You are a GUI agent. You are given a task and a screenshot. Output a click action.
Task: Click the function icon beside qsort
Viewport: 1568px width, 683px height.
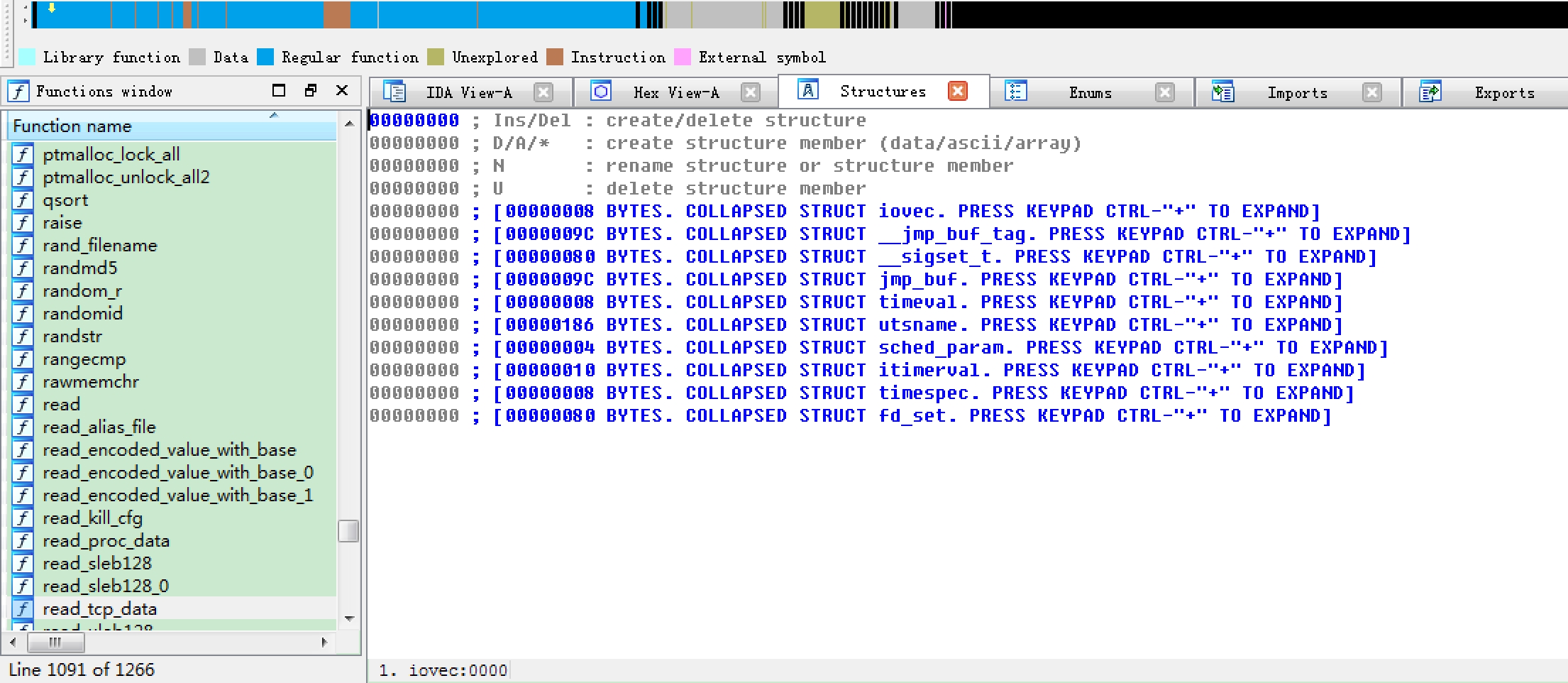coord(23,200)
